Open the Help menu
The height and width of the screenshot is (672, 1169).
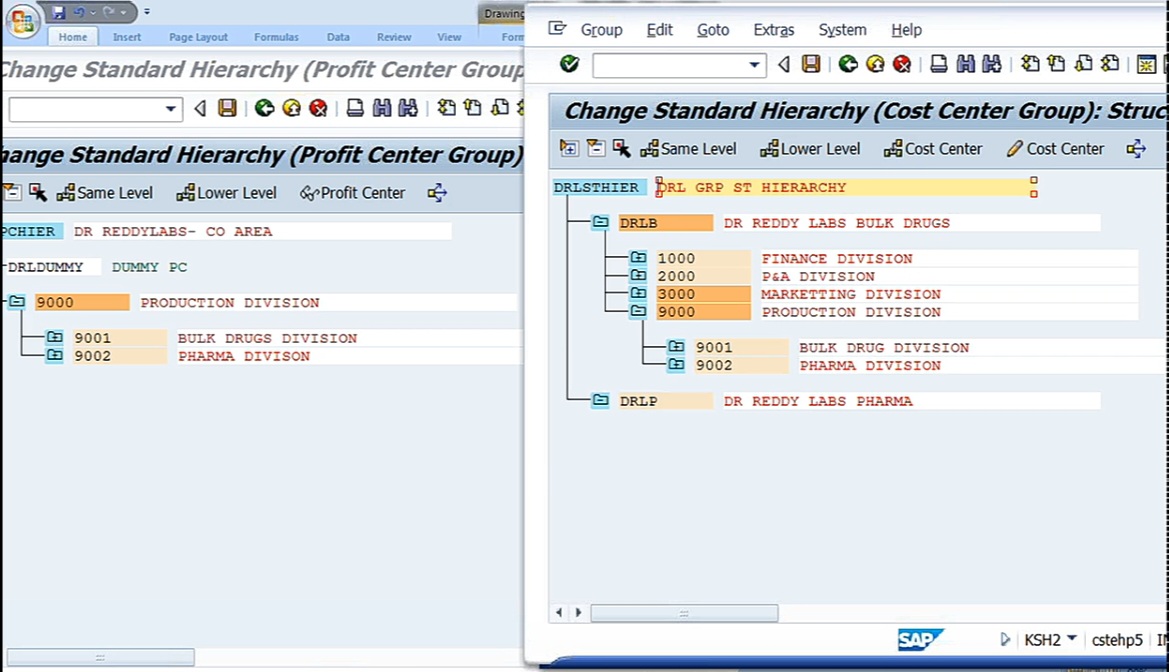907,30
